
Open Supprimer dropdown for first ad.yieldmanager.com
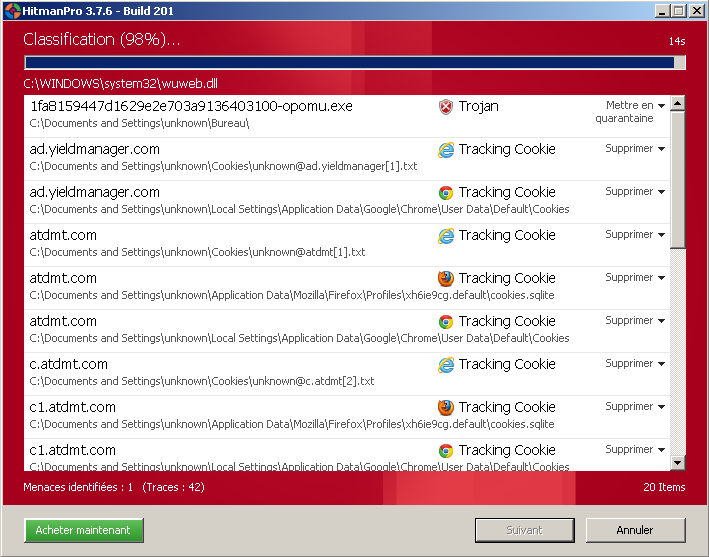661,149
